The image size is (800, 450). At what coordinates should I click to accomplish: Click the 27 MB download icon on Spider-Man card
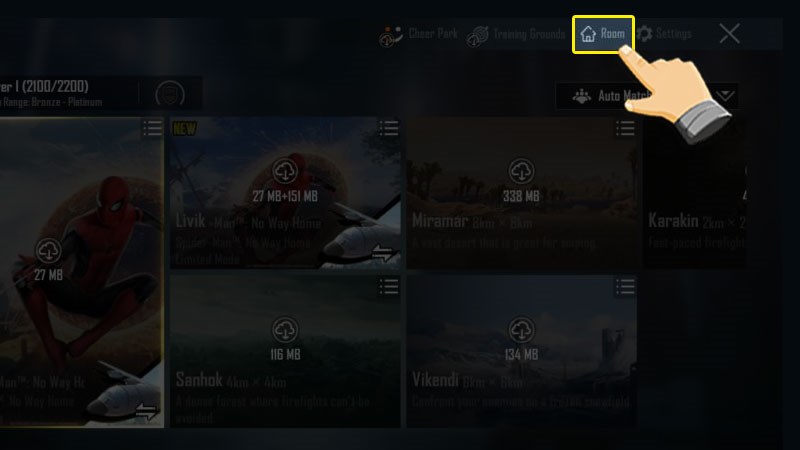tap(48, 251)
